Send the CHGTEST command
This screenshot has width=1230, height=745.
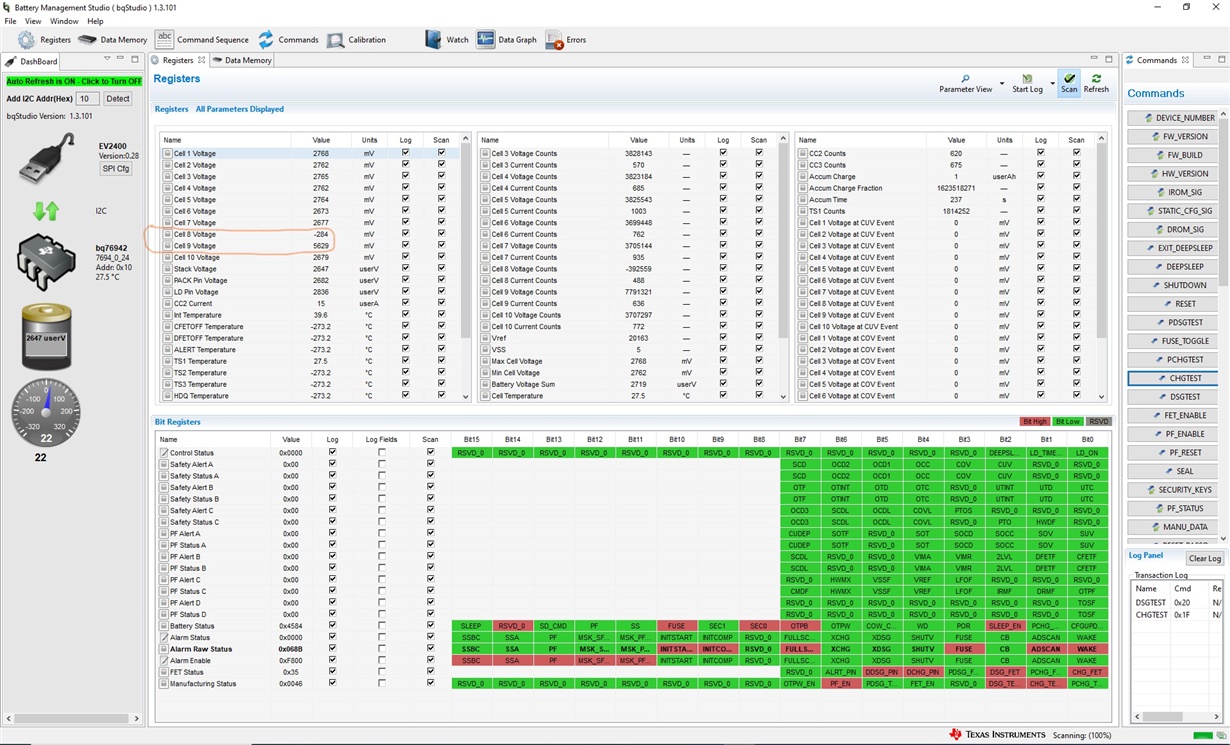click(1172, 378)
